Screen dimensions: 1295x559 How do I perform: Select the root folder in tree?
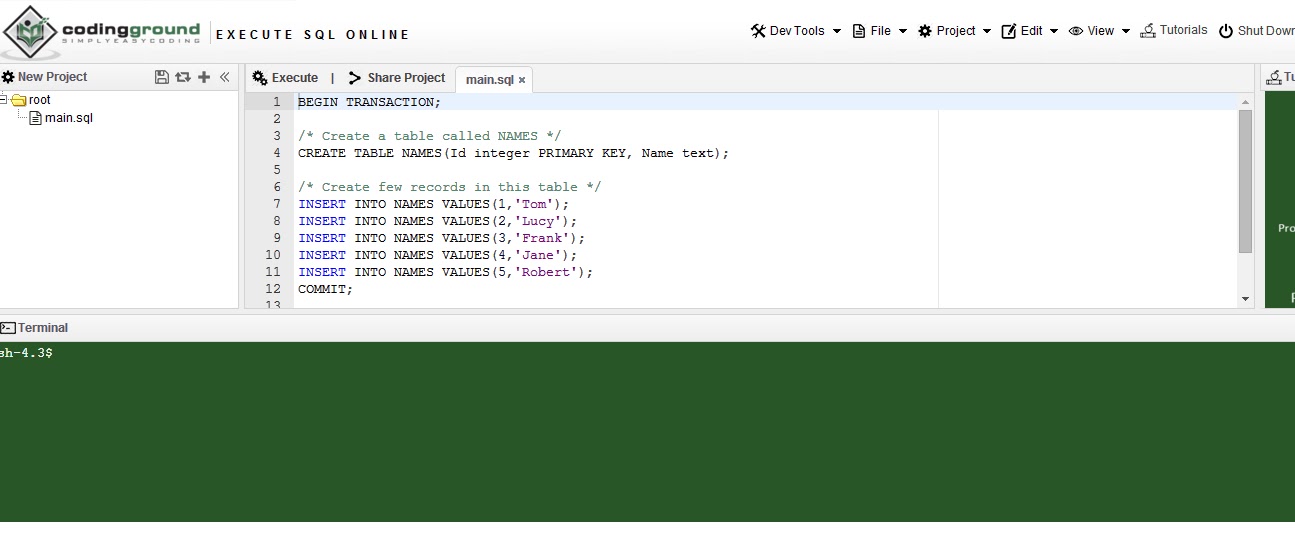tap(40, 100)
